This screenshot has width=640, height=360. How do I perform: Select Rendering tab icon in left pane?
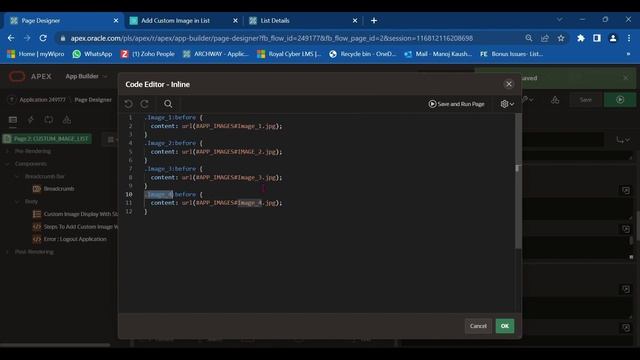(x=13, y=120)
